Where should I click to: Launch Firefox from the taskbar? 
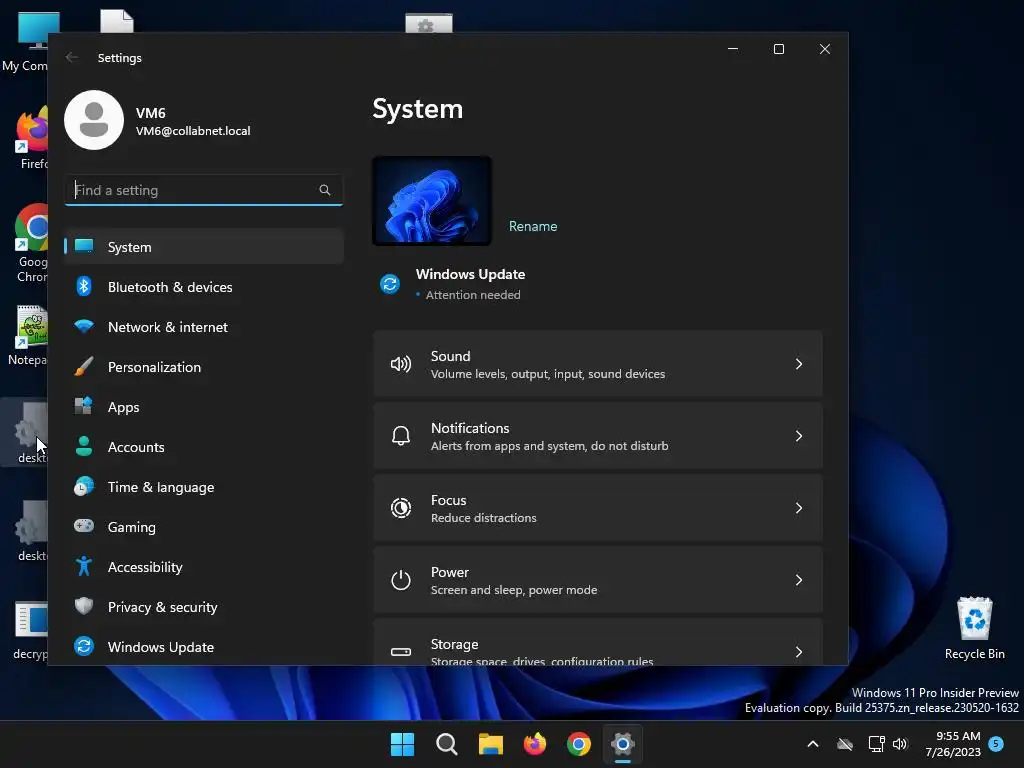[x=535, y=744]
